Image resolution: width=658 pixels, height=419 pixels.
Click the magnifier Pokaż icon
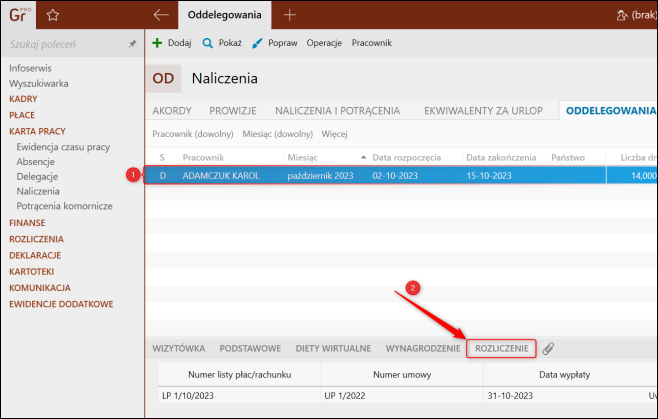pyautogui.click(x=208, y=43)
